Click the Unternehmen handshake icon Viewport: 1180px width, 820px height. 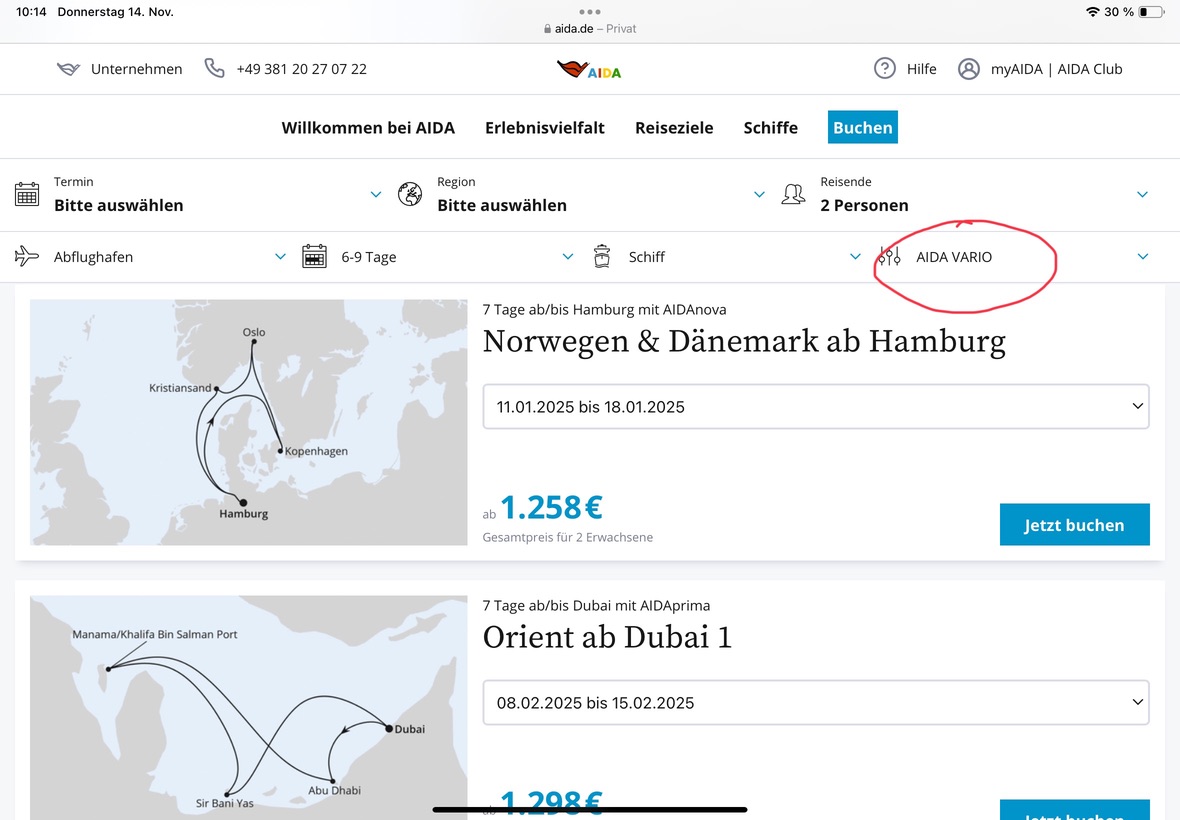[x=68, y=69]
